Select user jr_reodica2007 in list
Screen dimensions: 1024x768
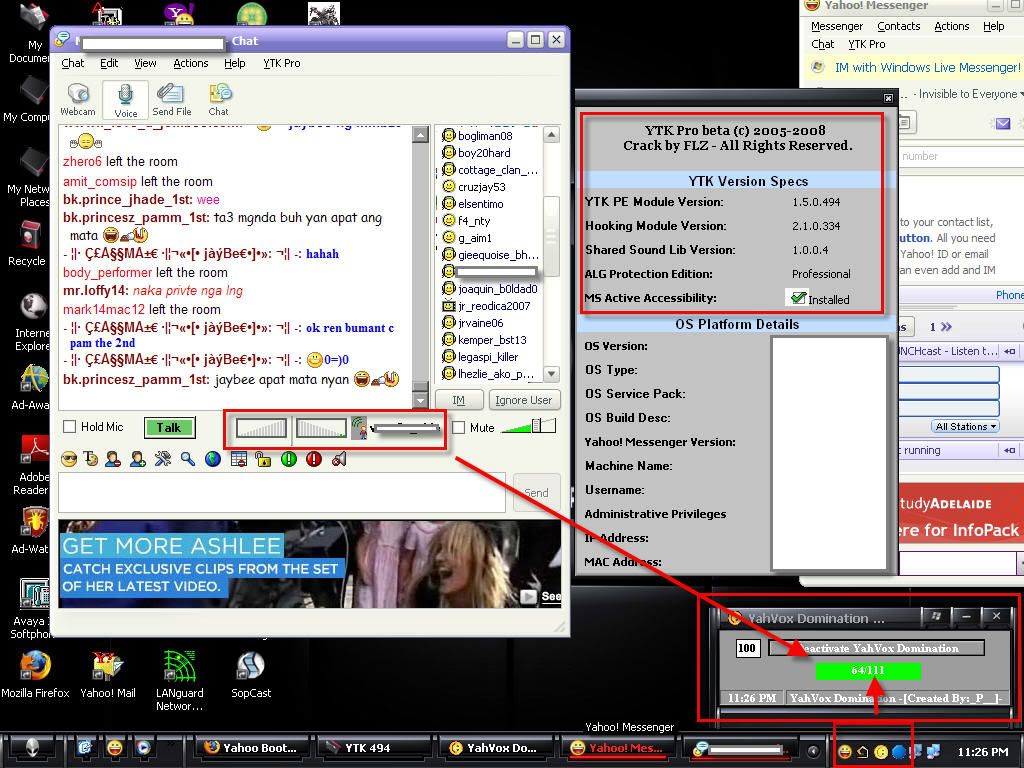pyautogui.click(x=494, y=306)
